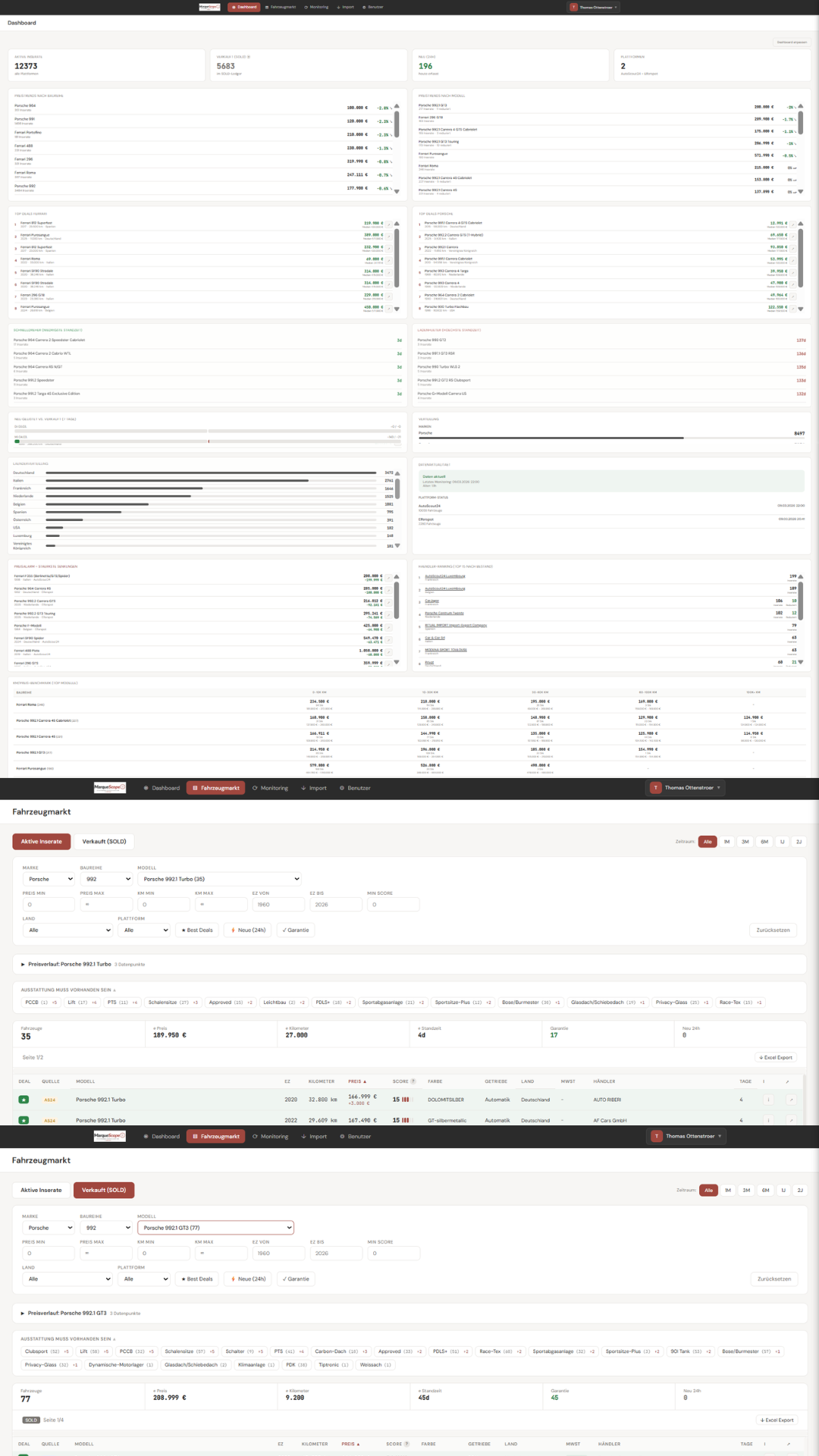Click the AS24 source badge on AUTO RIBERI row
Screen dimensions: 819x1456
[49, 1100]
